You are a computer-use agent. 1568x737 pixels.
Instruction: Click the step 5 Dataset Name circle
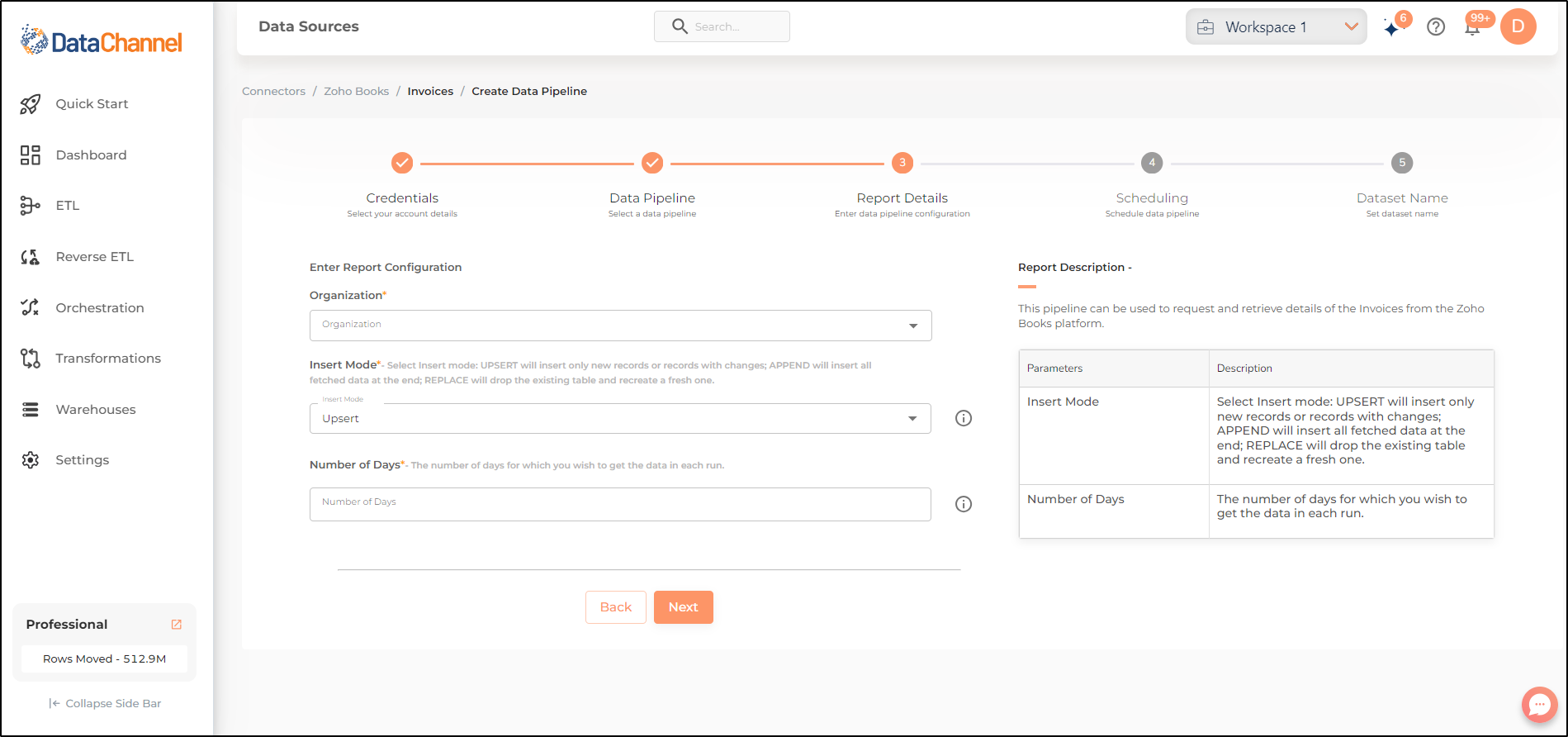1402,163
